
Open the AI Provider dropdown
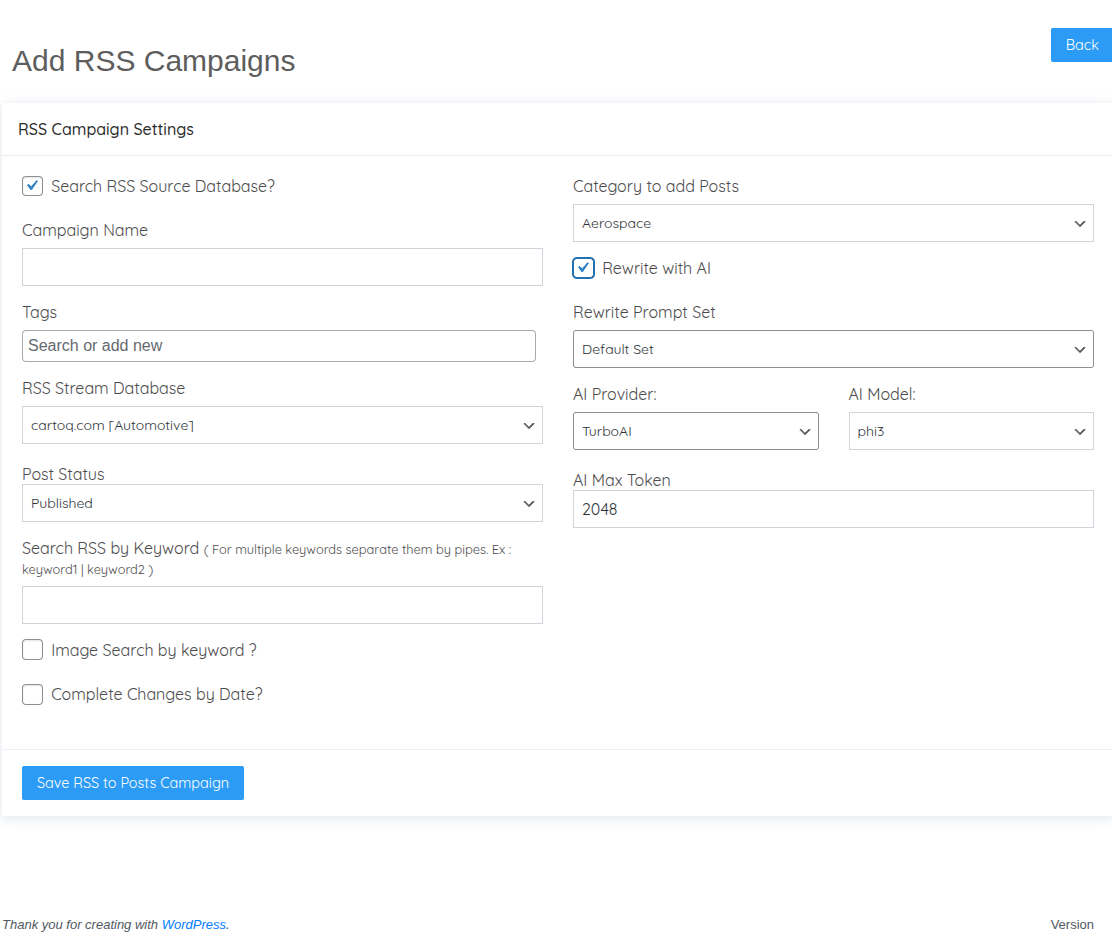pos(695,431)
